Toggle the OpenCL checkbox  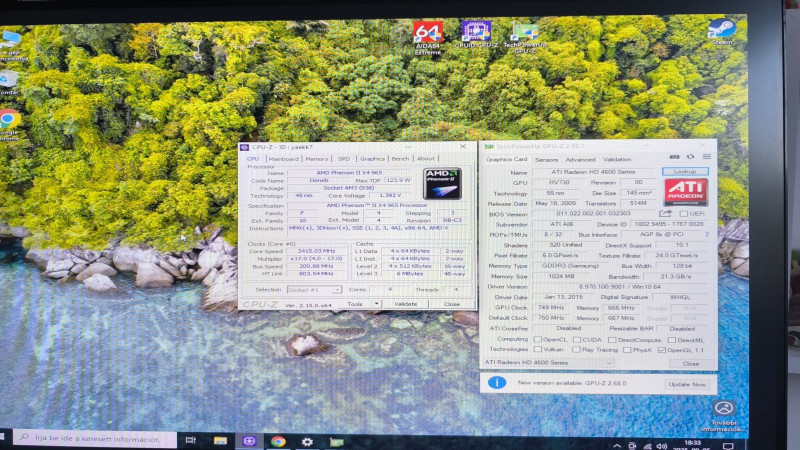coord(537,339)
